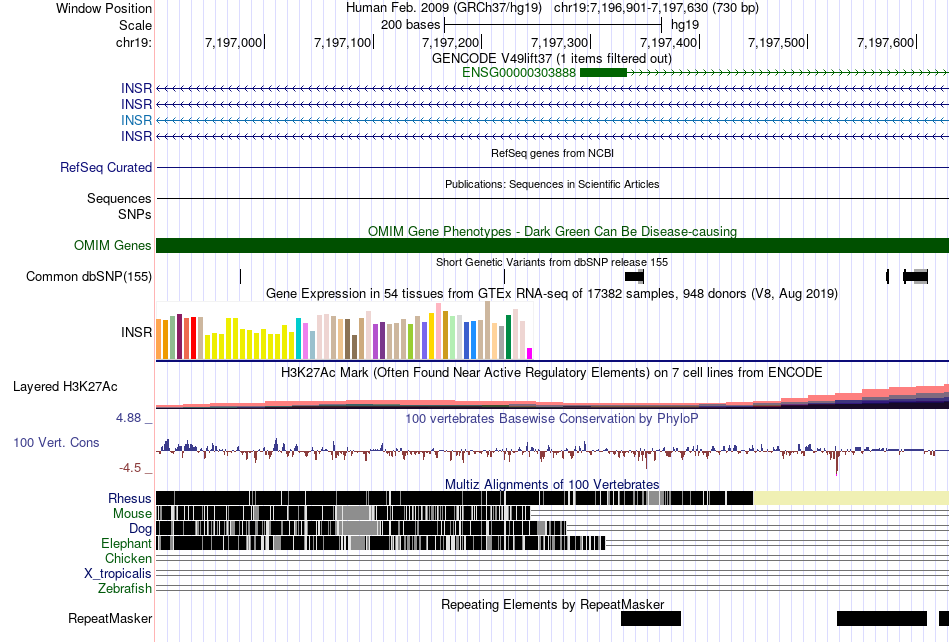Click the magenta bar in GTEx chart
Viewport: 950px width, 642px height.
(530, 354)
